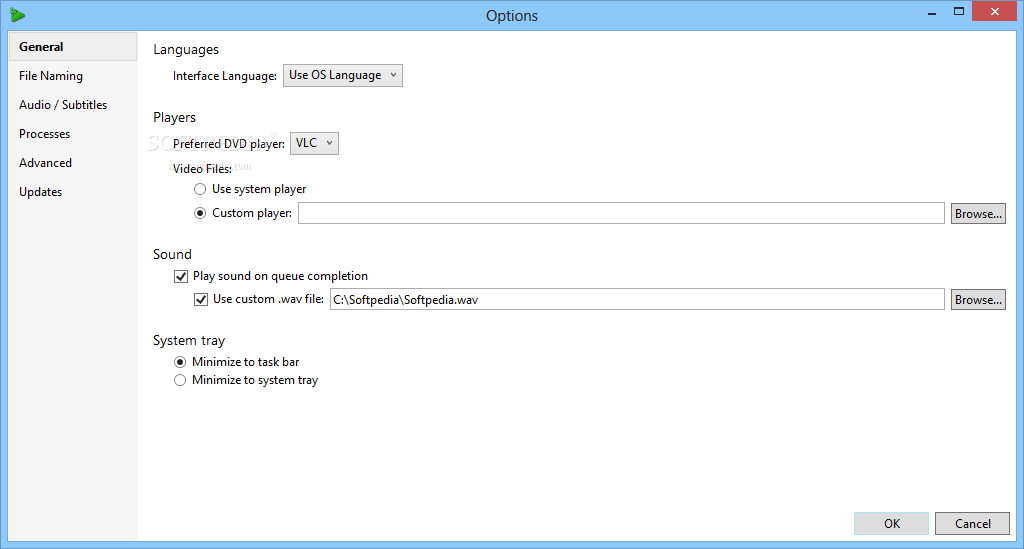Select the Custom player radio button

tap(200, 213)
